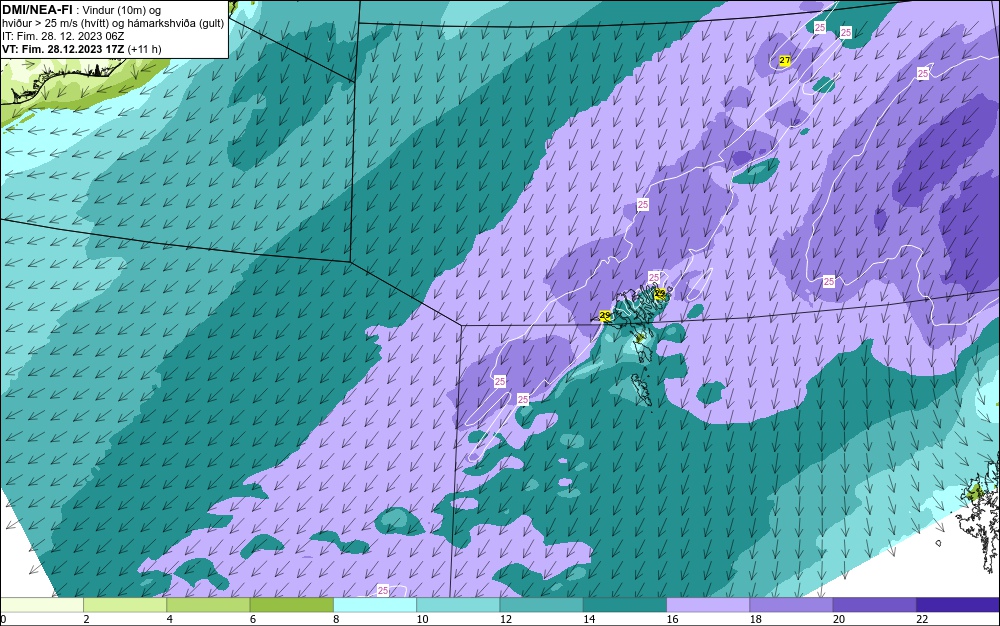1000x626 pixels.
Task: Pick the 6–8 m/s olive green swatch
Action: (291, 605)
